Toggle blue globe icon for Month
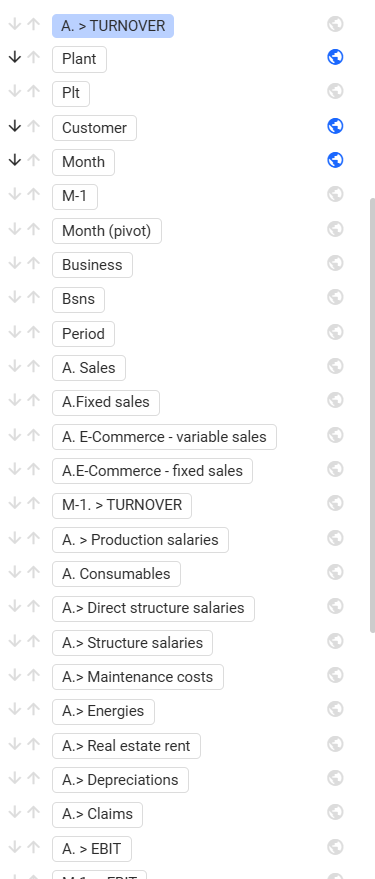The image size is (375, 879). [x=335, y=160]
